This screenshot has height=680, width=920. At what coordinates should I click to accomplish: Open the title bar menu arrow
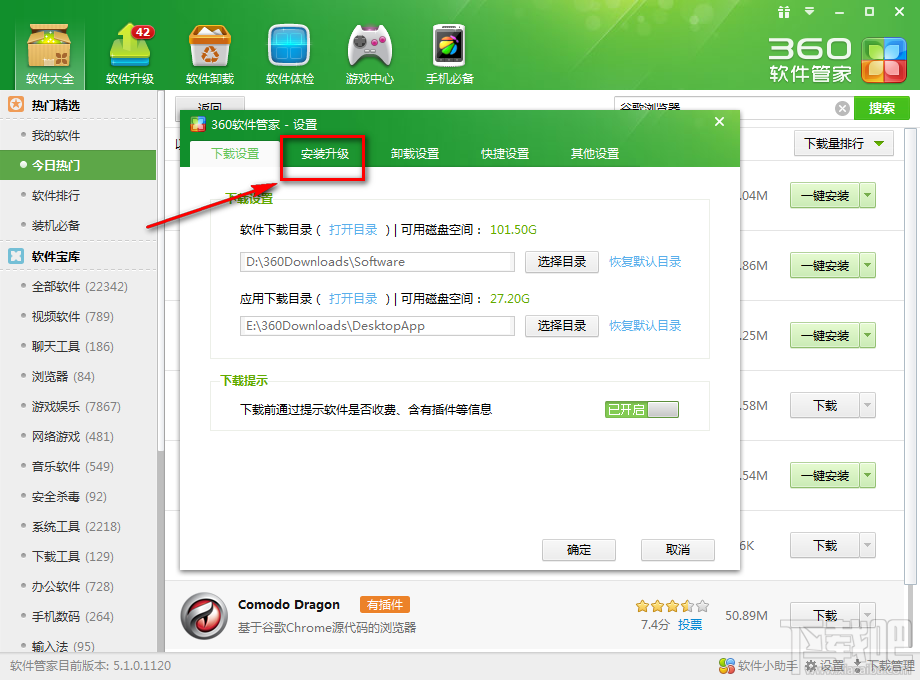[x=807, y=12]
